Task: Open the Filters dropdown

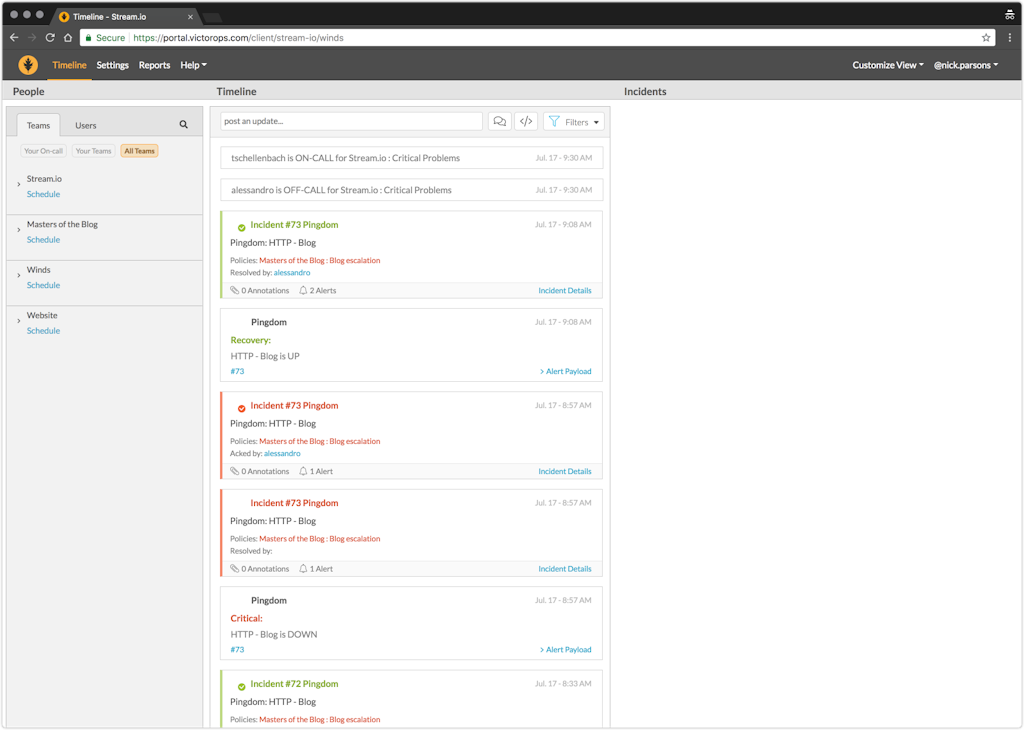Action: pyautogui.click(x=574, y=122)
